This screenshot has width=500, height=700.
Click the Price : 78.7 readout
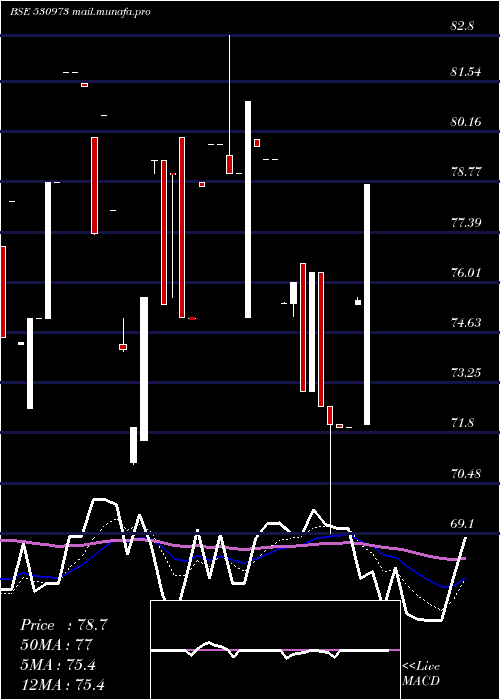coord(63,625)
